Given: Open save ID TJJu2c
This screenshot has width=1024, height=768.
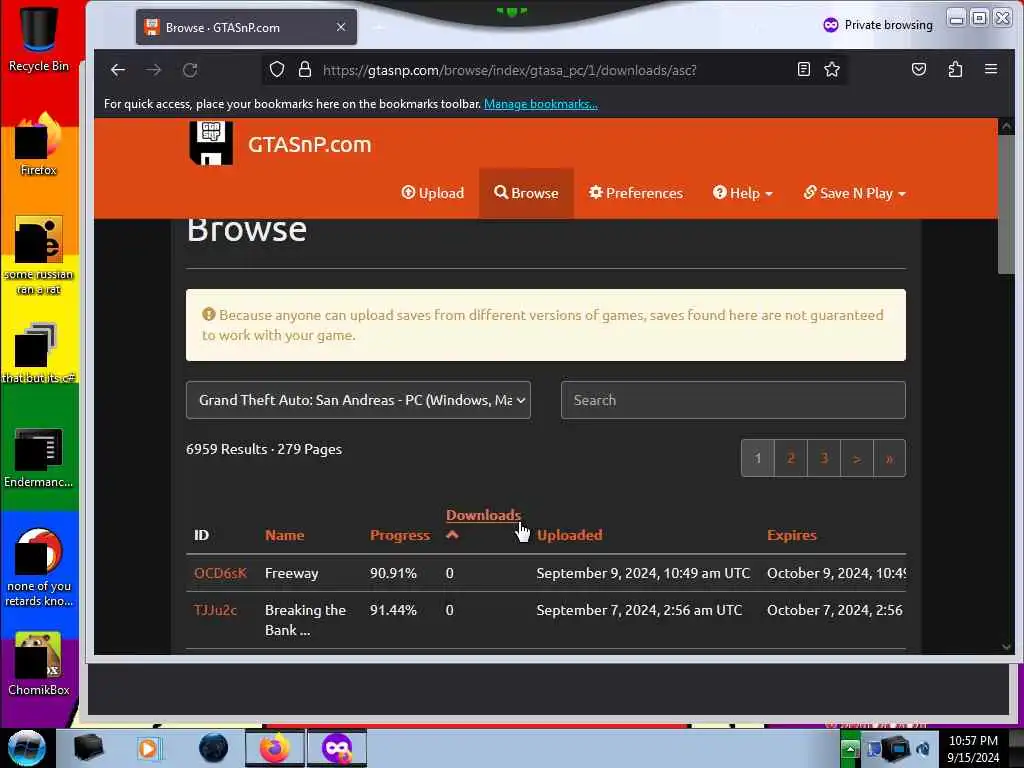Looking at the screenshot, I should (x=216, y=609).
